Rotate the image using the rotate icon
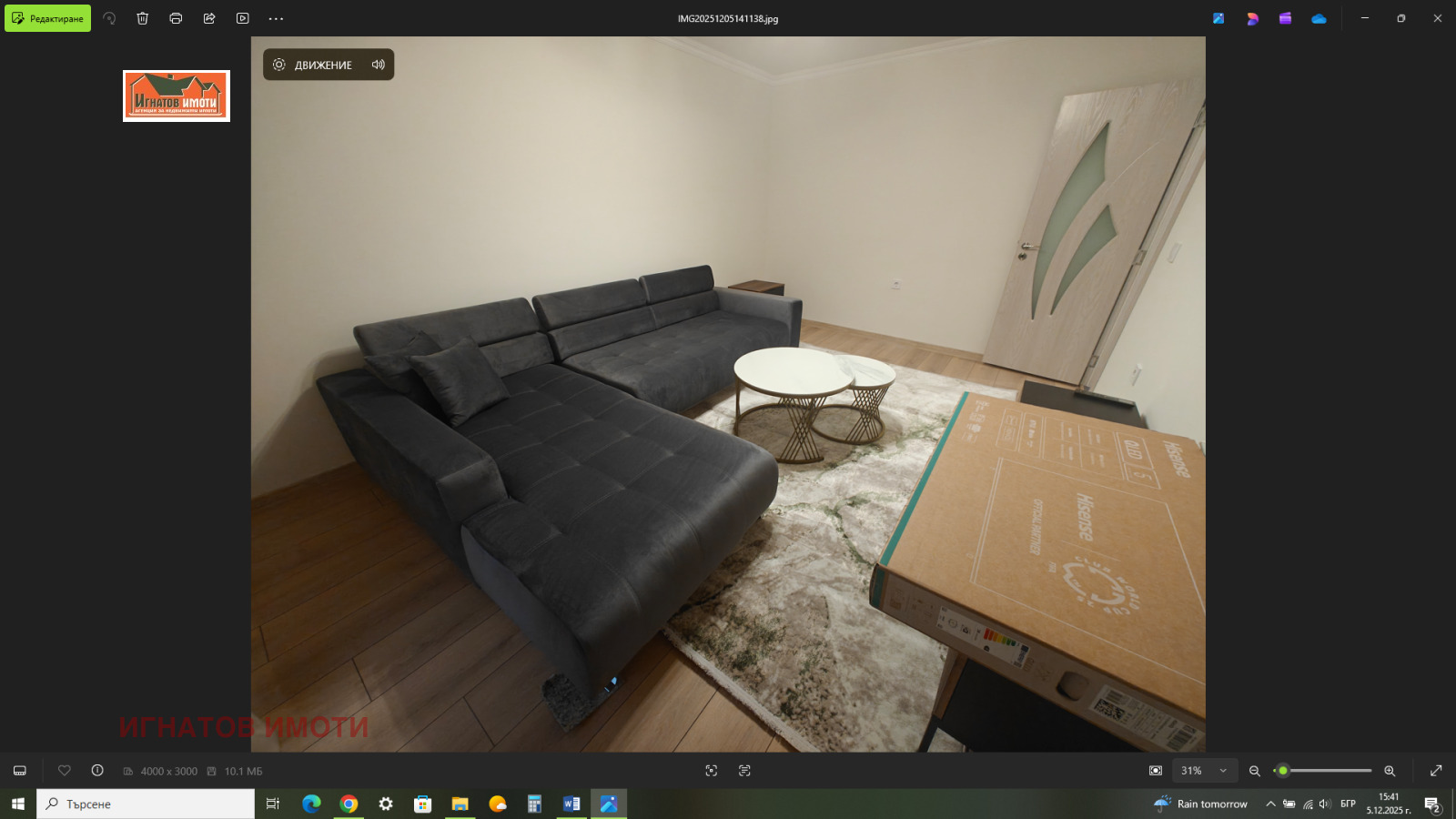Viewport: 1456px width, 819px height. [x=109, y=18]
